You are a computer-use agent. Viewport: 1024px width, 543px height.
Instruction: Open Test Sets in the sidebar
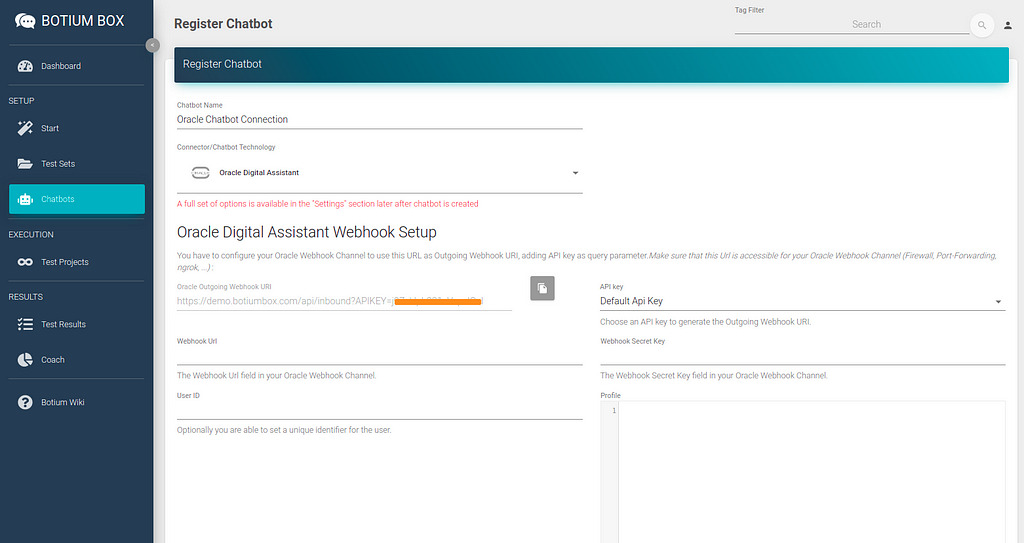pyautogui.click(x=76, y=164)
